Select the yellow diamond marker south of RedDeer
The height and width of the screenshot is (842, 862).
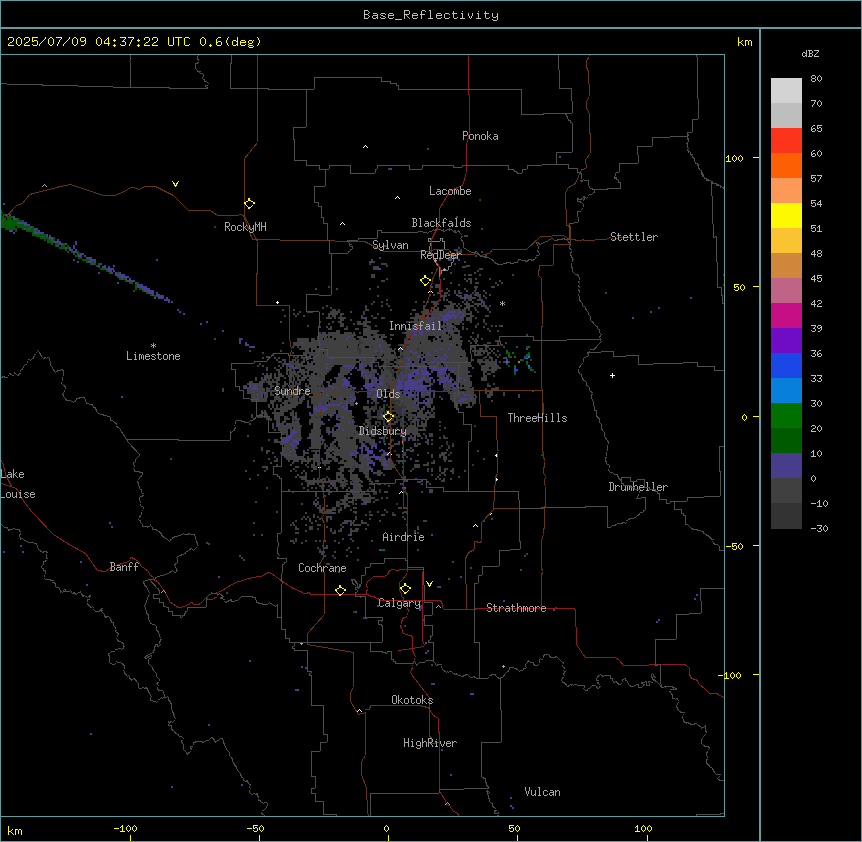pyautogui.click(x=425, y=281)
